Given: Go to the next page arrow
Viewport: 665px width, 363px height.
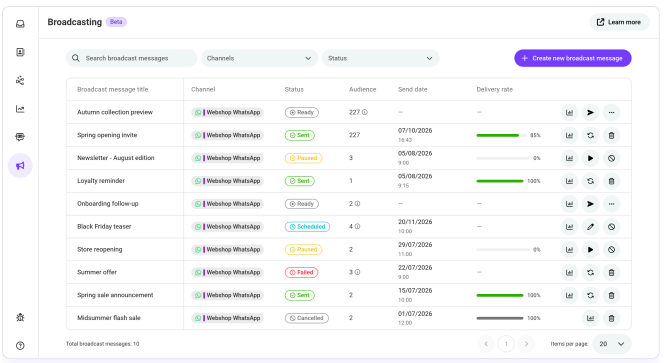Looking at the screenshot, I should click(x=526, y=344).
